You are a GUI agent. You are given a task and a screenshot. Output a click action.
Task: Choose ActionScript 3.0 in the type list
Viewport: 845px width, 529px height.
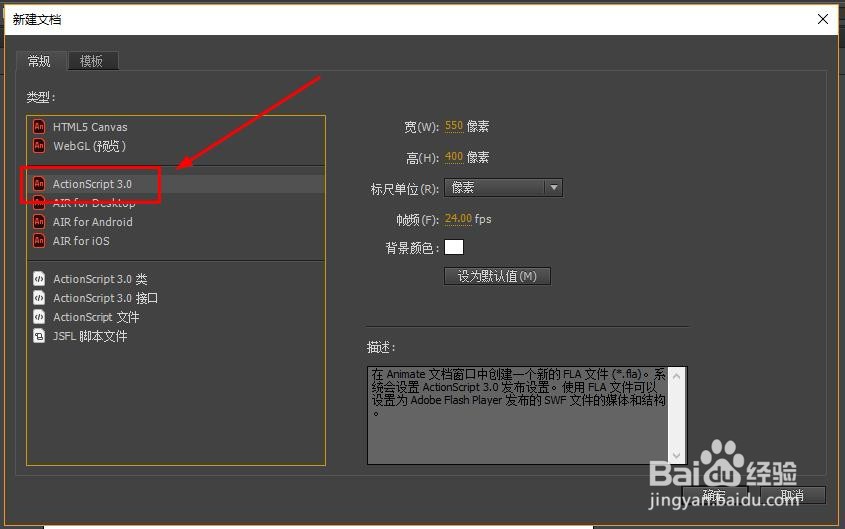(176, 184)
